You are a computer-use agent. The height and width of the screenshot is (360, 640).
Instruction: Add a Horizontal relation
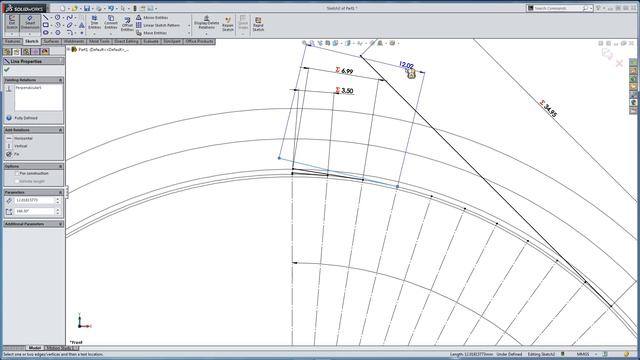coord(19,138)
